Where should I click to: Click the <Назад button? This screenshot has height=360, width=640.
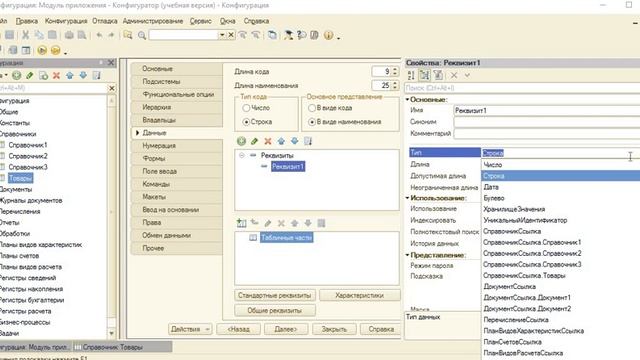point(238,329)
